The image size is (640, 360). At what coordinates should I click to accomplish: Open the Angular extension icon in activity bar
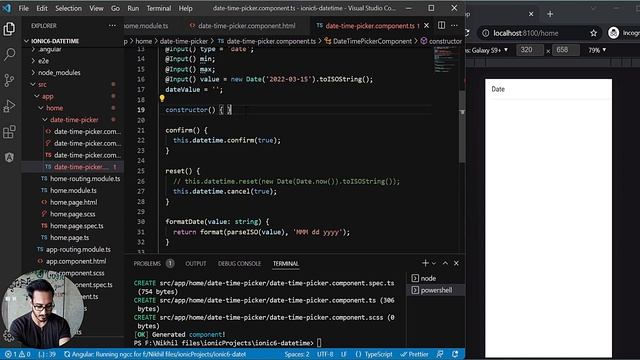click(x=9, y=157)
